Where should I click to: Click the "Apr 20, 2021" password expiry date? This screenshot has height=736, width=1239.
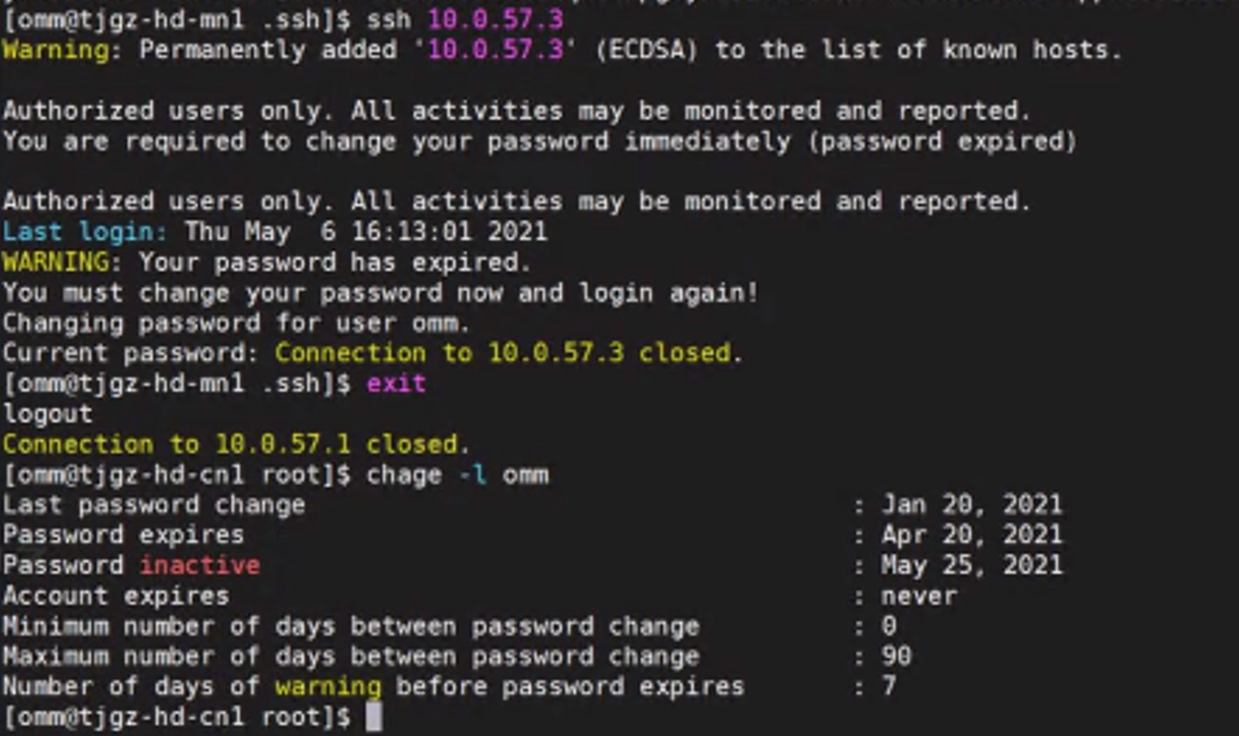971,535
